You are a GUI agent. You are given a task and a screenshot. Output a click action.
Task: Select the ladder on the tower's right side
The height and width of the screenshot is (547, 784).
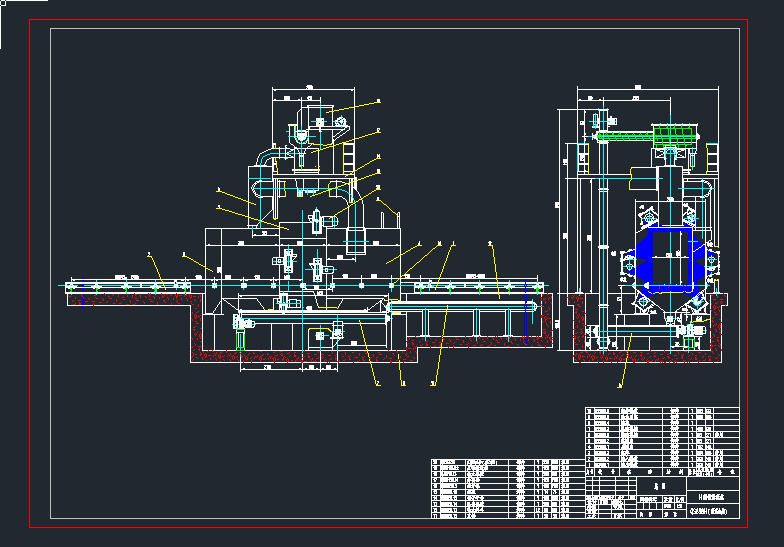349,156
